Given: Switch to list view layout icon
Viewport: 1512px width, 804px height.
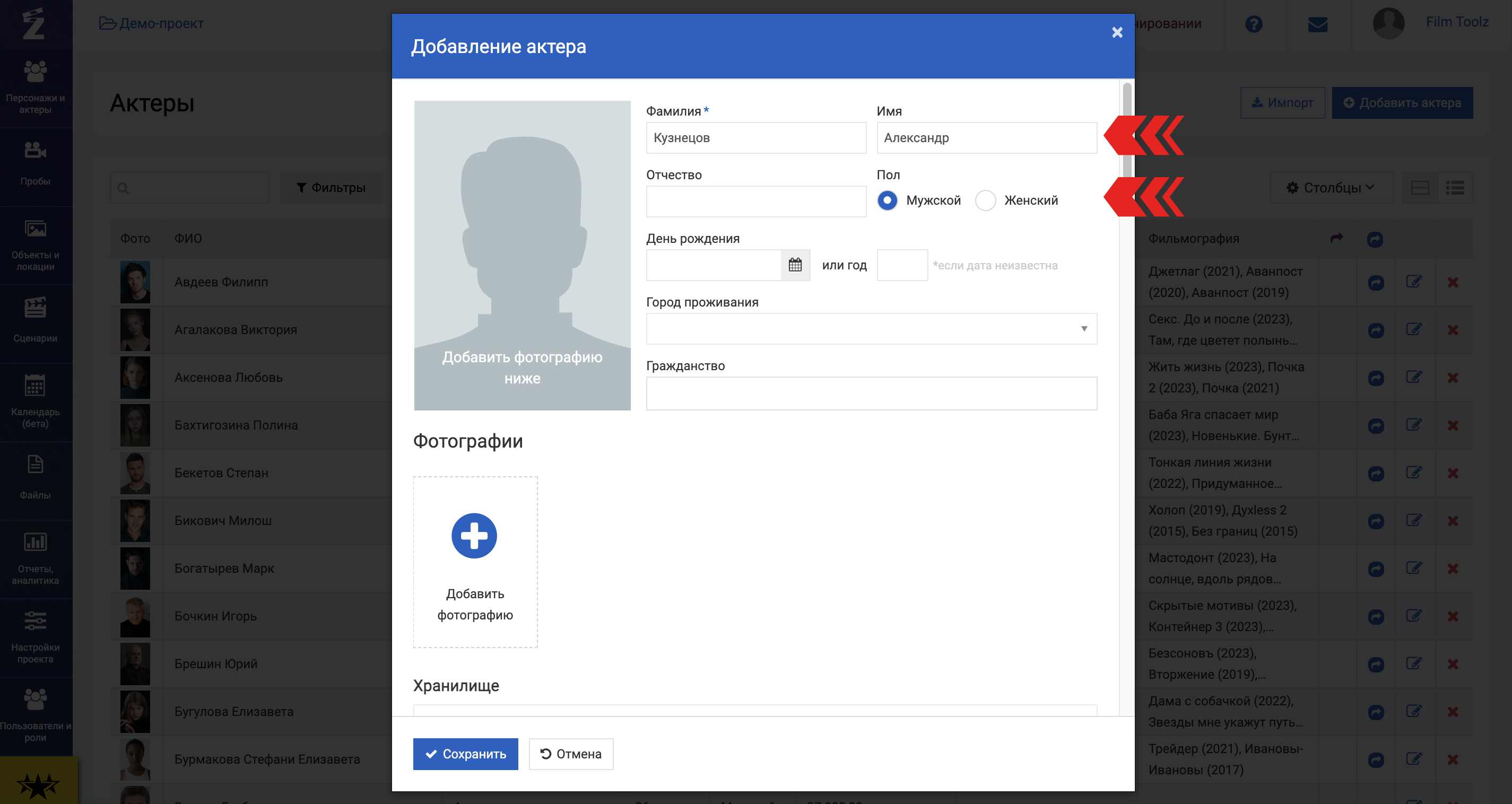Looking at the screenshot, I should click(1455, 188).
